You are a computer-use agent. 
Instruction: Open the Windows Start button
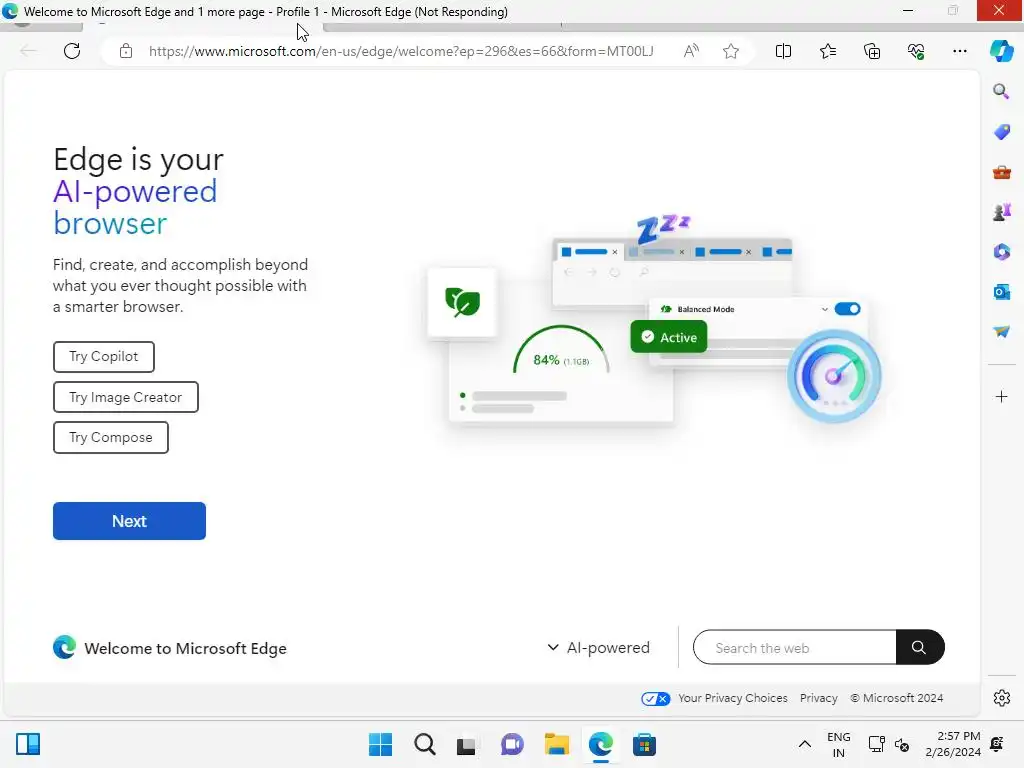[380, 744]
